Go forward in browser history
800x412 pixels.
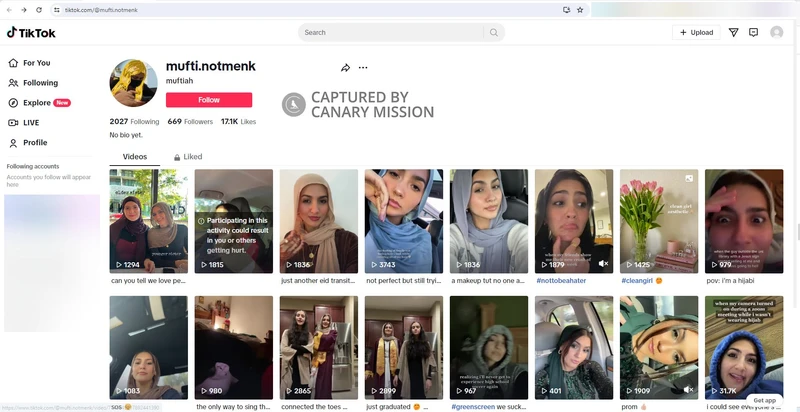pyautogui.click(x=23, y=10)
